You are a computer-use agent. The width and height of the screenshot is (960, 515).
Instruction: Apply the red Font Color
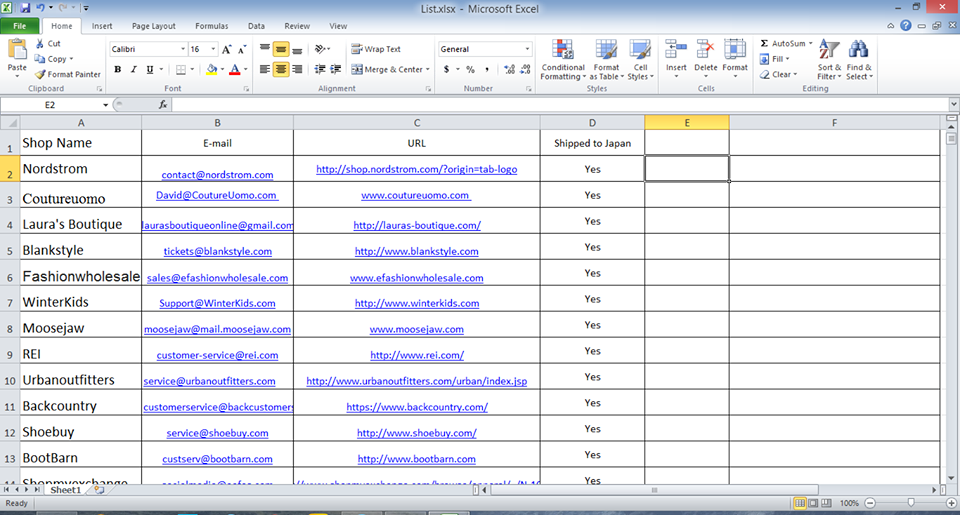tap(234, 69)
